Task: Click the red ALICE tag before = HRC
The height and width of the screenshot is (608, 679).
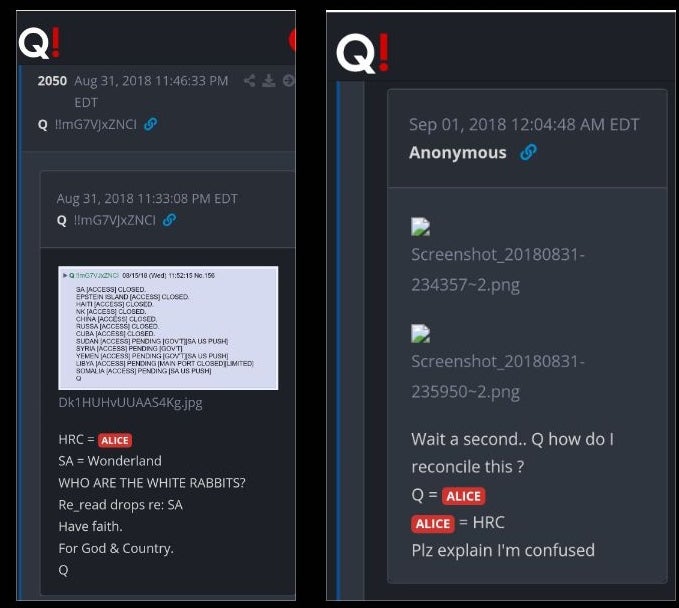Action: coord(433,524)
